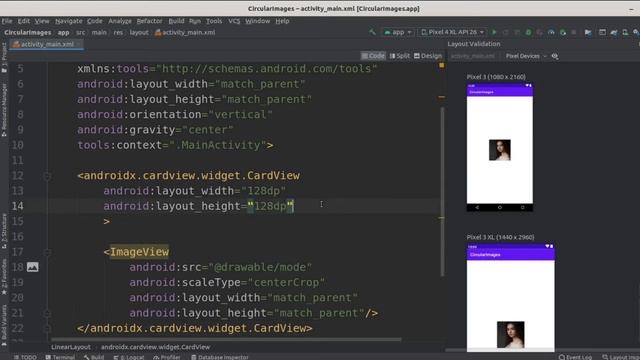Click the Sync Project with Gradle icon
Image resolution: width=640 pixels, height=360 pixels.
tap(614, 32)
